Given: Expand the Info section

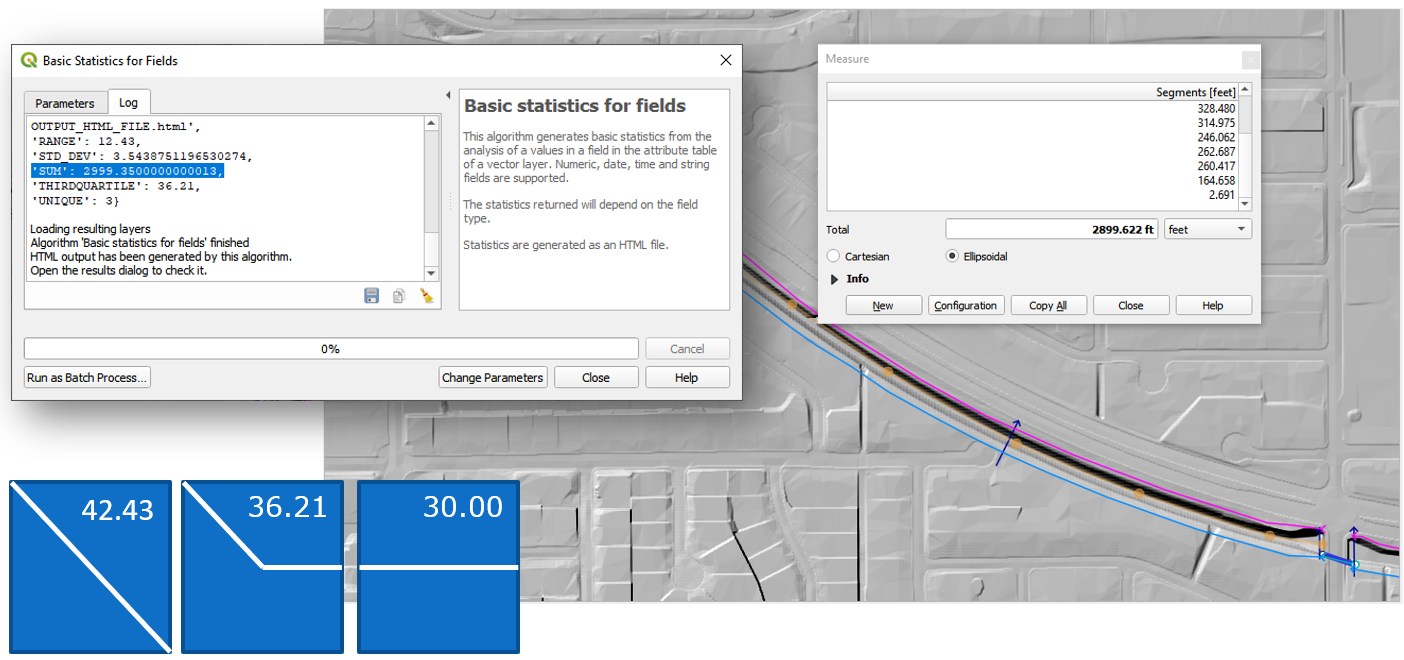Looking at the screenshot, I should click(x=834, y=279).
